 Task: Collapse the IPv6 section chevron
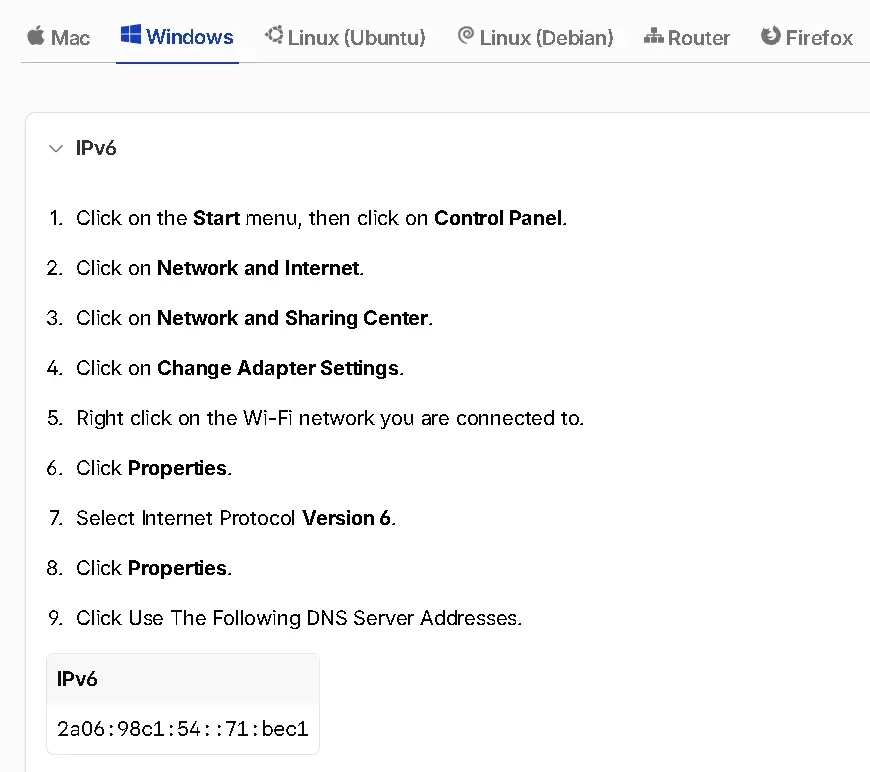coord(55,148)
